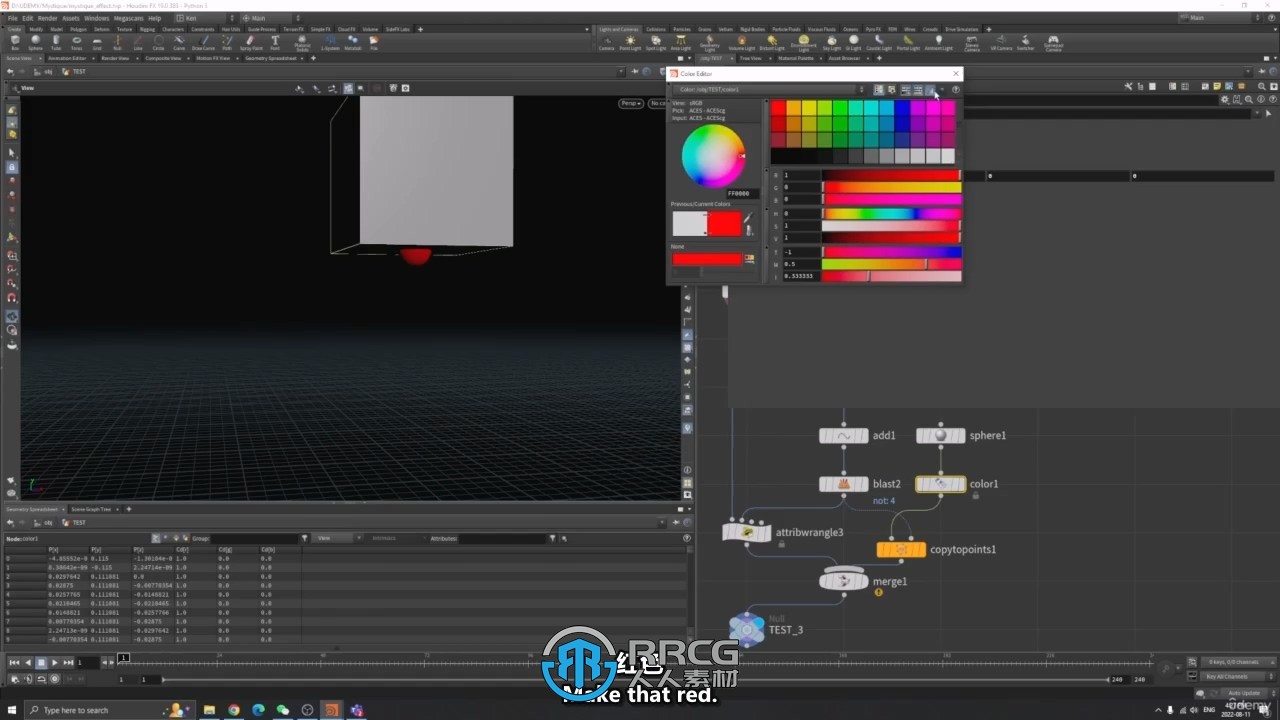
Task: Toggle the Point Light shelf tool
Action: tap(630, 42)
